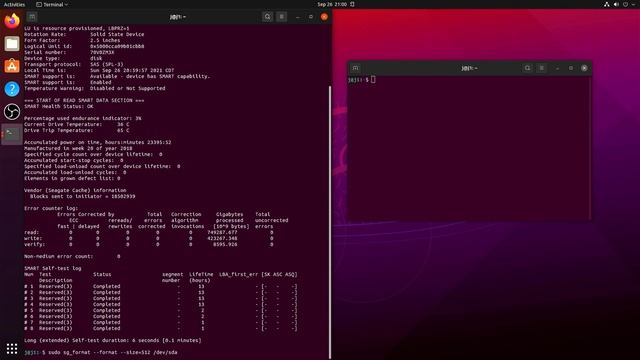Click the power icon in top bar
The image size is (640, 360).
pos(625,4)
